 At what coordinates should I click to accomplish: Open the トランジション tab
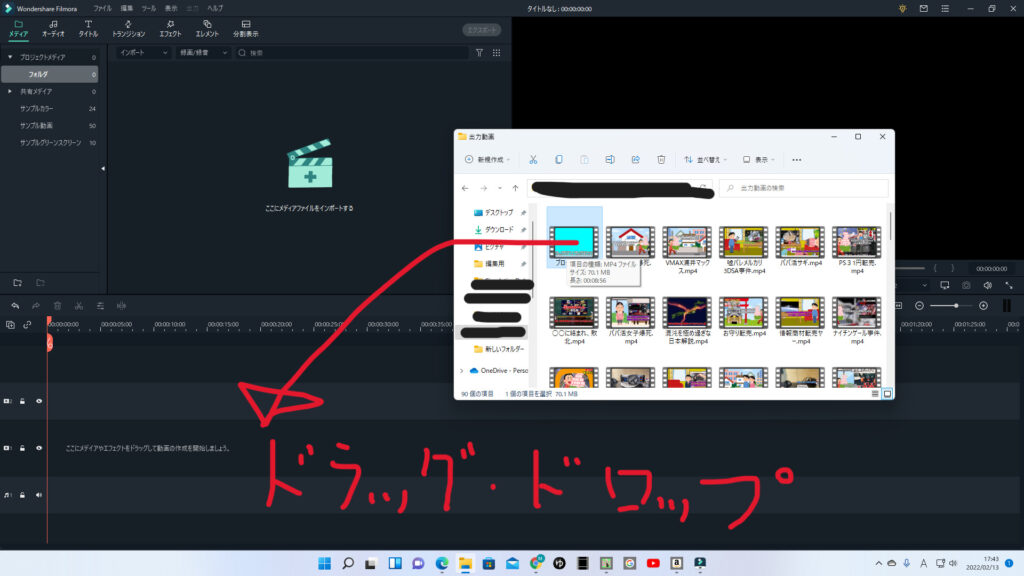128,29
